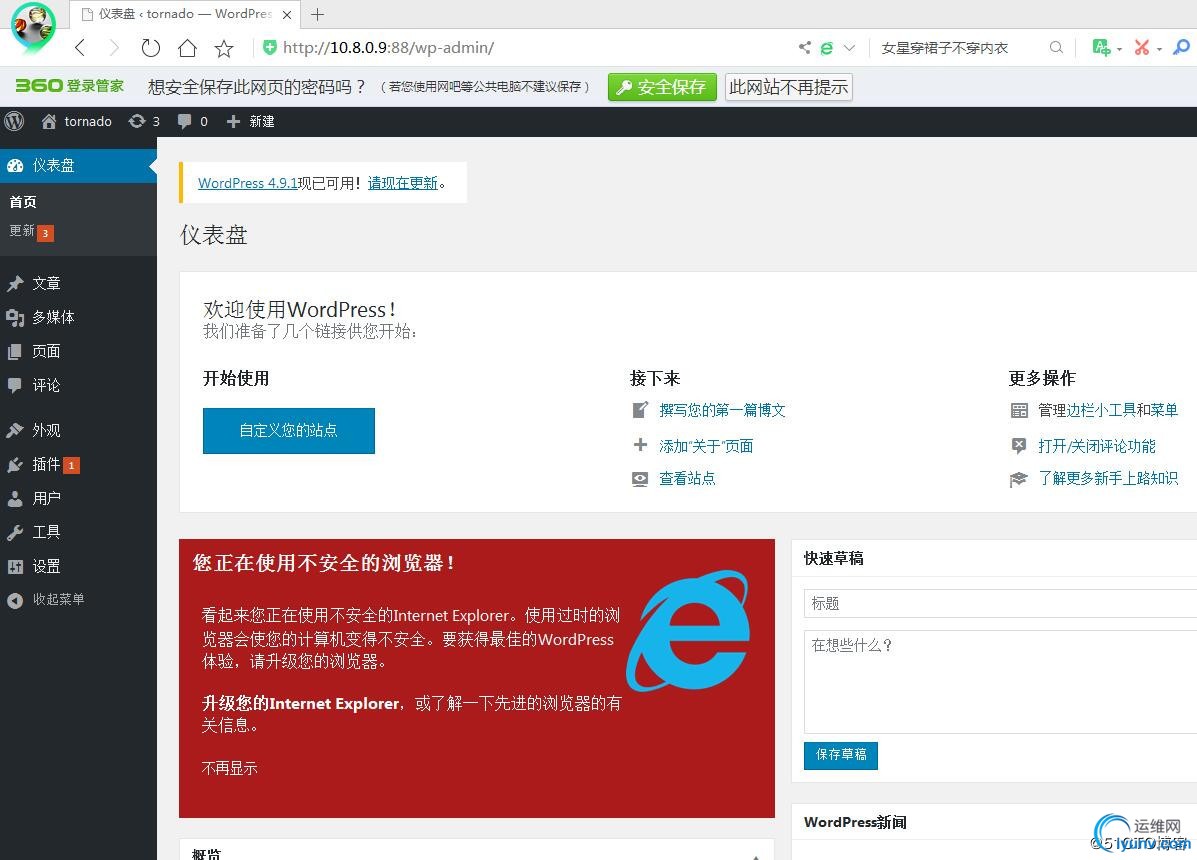Open the updates icon showing 3
This screenshot has height=860, width=1197.
pyautogui.click(x=144, y=121)
